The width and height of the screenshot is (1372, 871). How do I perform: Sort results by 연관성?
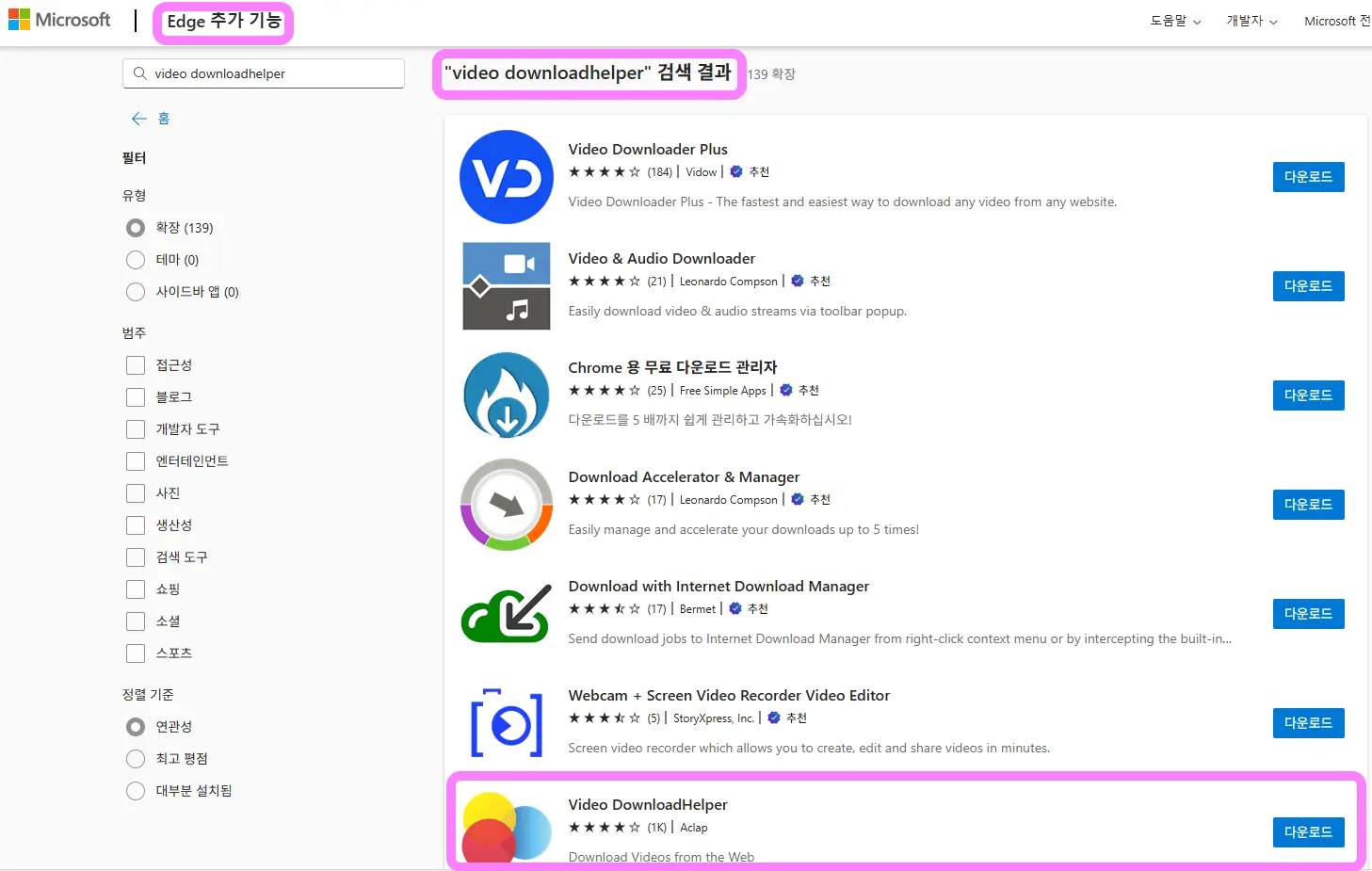(136, 727)
